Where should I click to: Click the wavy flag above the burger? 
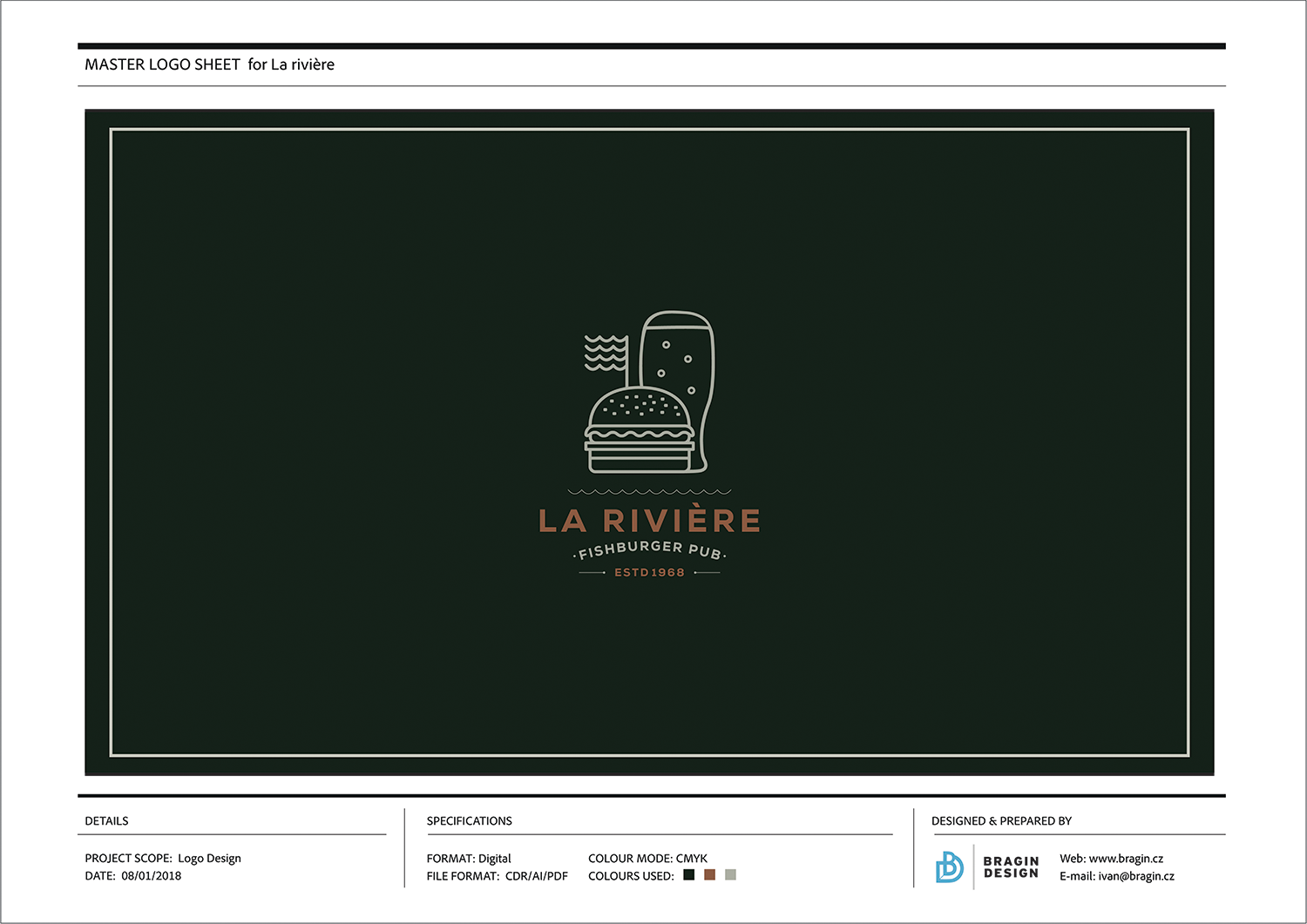(606, 353)
